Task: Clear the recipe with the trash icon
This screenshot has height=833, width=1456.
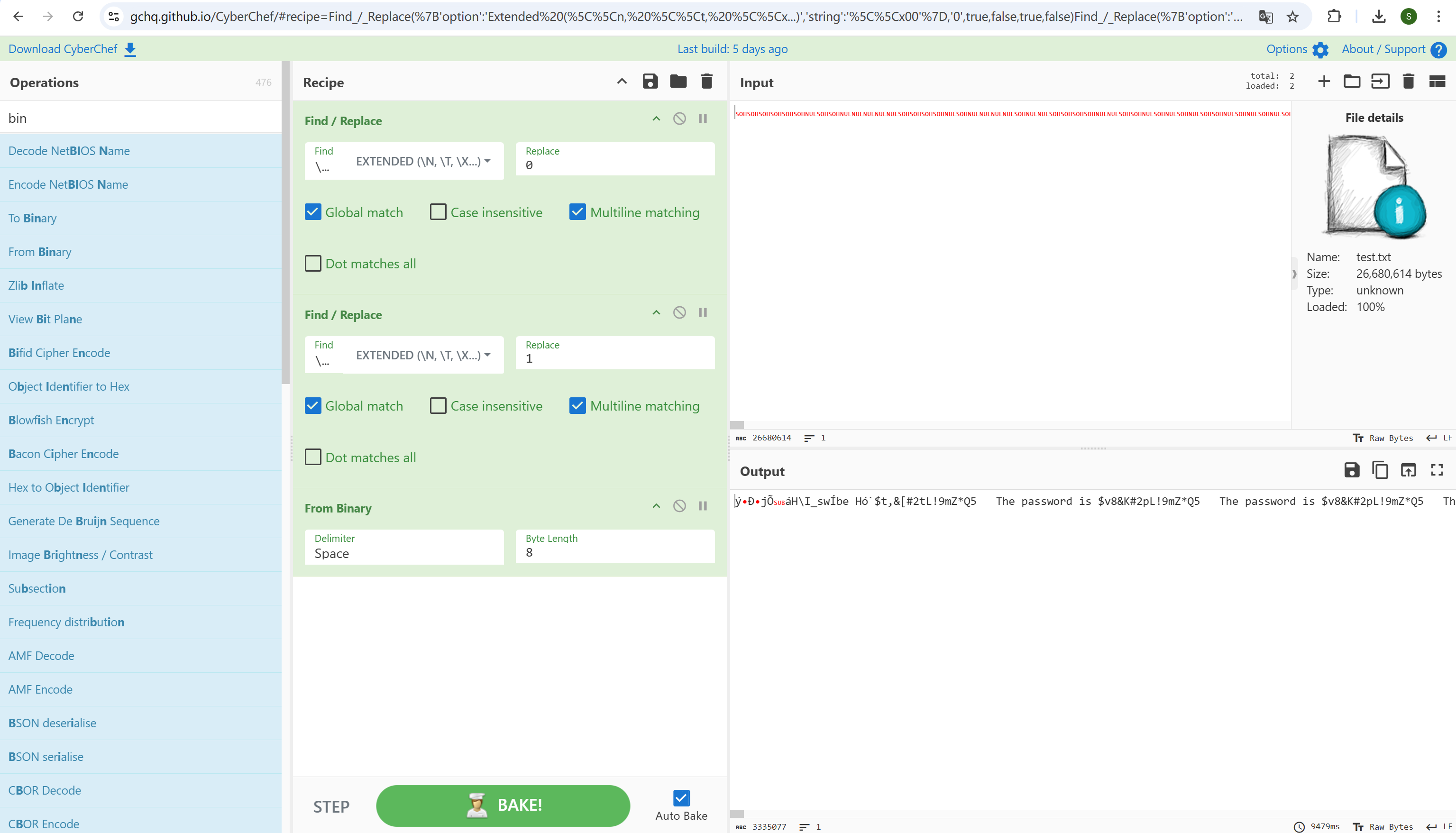Action: click(706, 81)
